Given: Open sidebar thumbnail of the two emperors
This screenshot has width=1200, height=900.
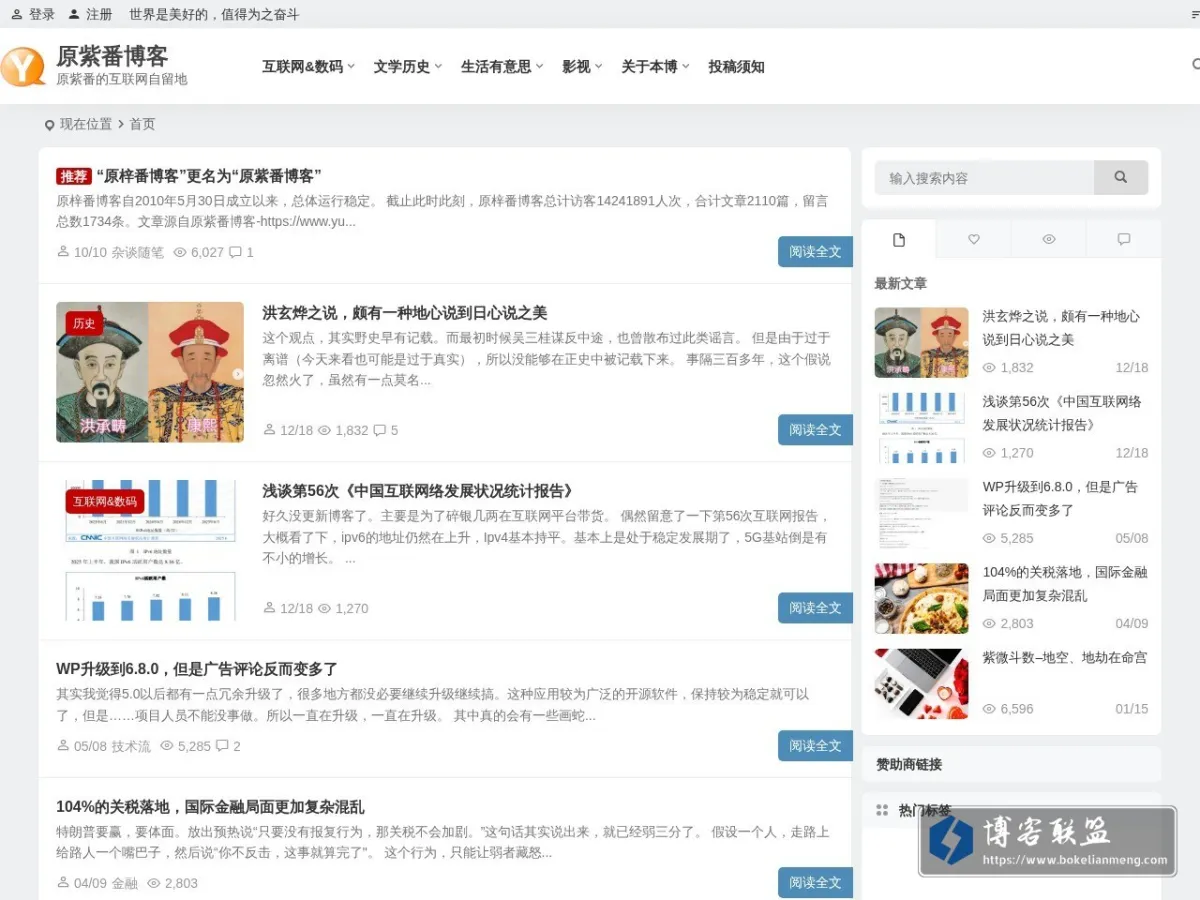Looking at the screenshot, I should pos(921,342).
